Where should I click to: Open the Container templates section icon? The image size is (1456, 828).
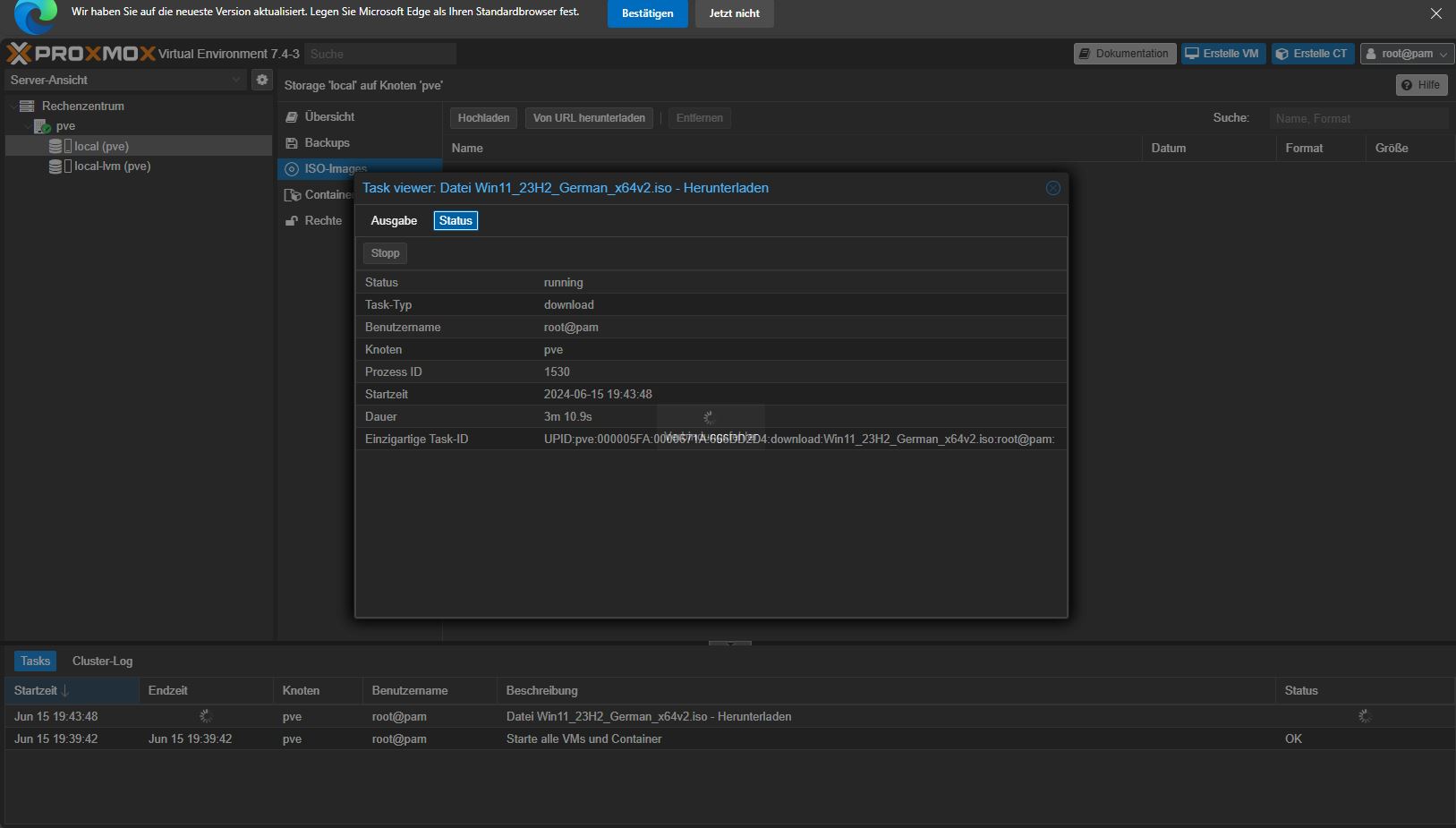pyautogui.click(x=292, y=195)
